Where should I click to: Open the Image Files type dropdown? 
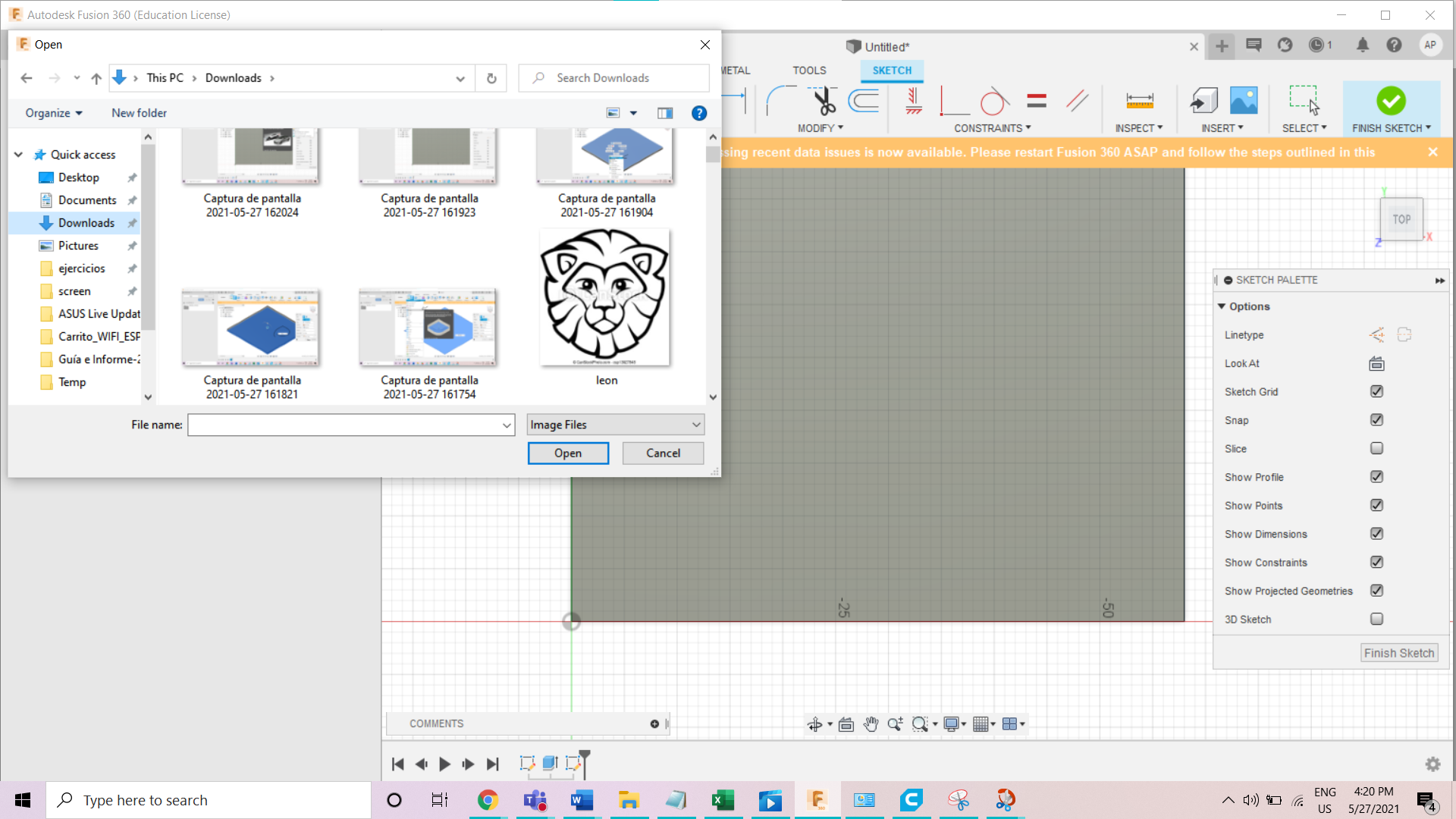[615, 425]
